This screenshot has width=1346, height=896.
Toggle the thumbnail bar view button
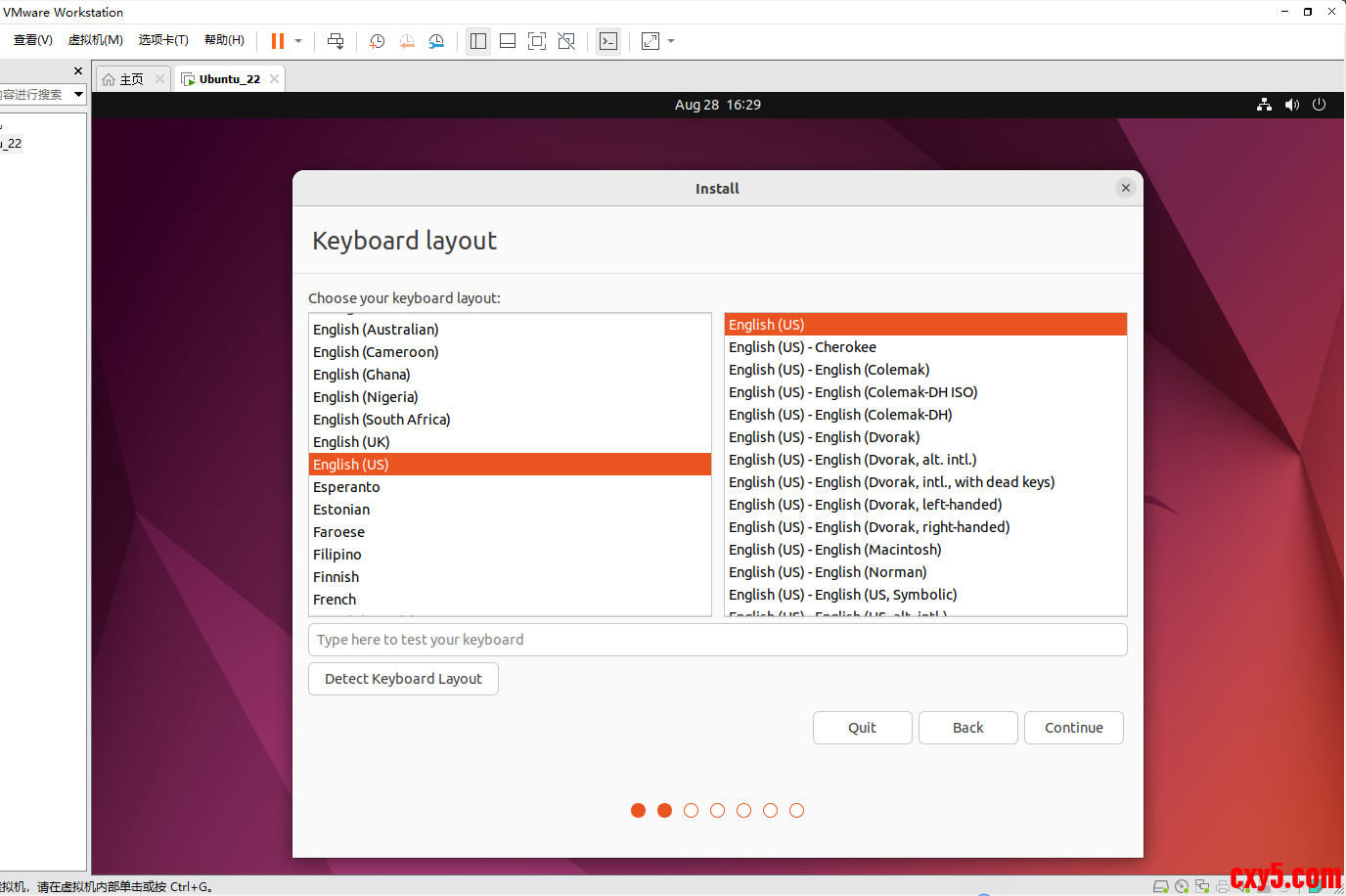[x=508, y=41]
